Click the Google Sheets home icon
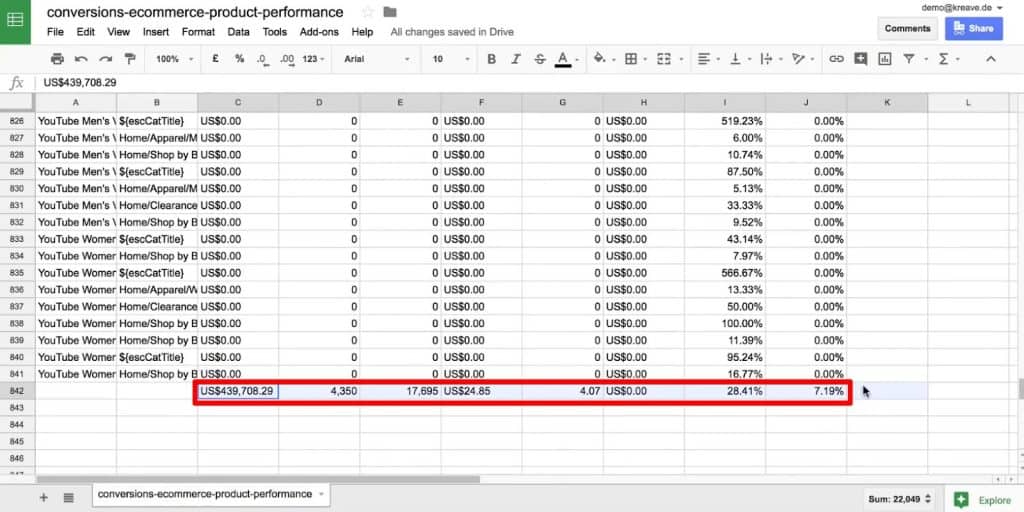 15,20
